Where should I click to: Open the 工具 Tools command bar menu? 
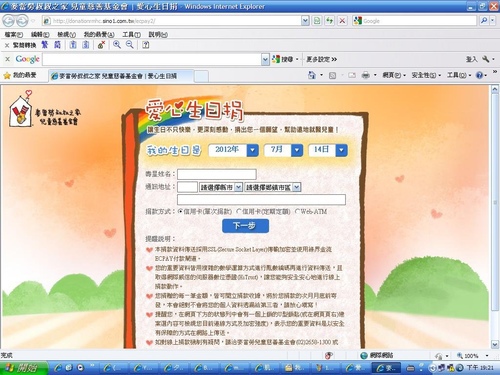click(459, 75)
